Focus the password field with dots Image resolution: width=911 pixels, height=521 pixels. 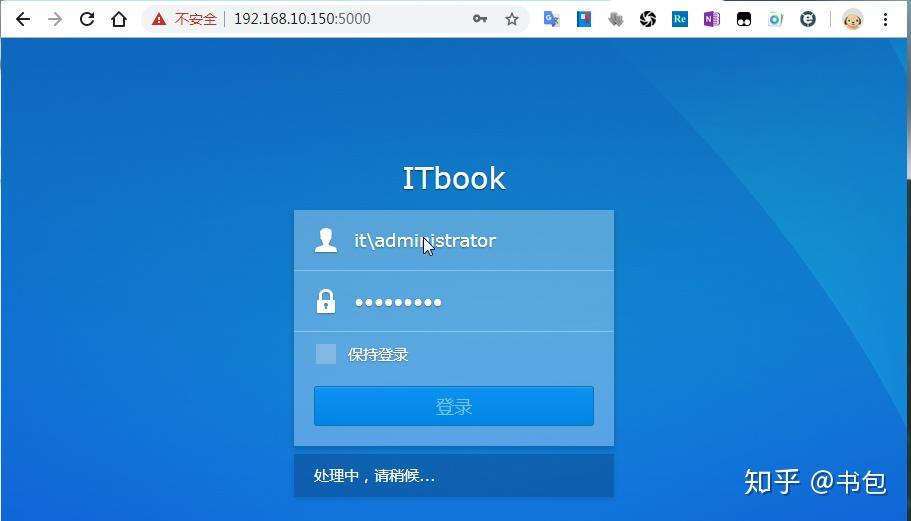(x=454, y=301)
